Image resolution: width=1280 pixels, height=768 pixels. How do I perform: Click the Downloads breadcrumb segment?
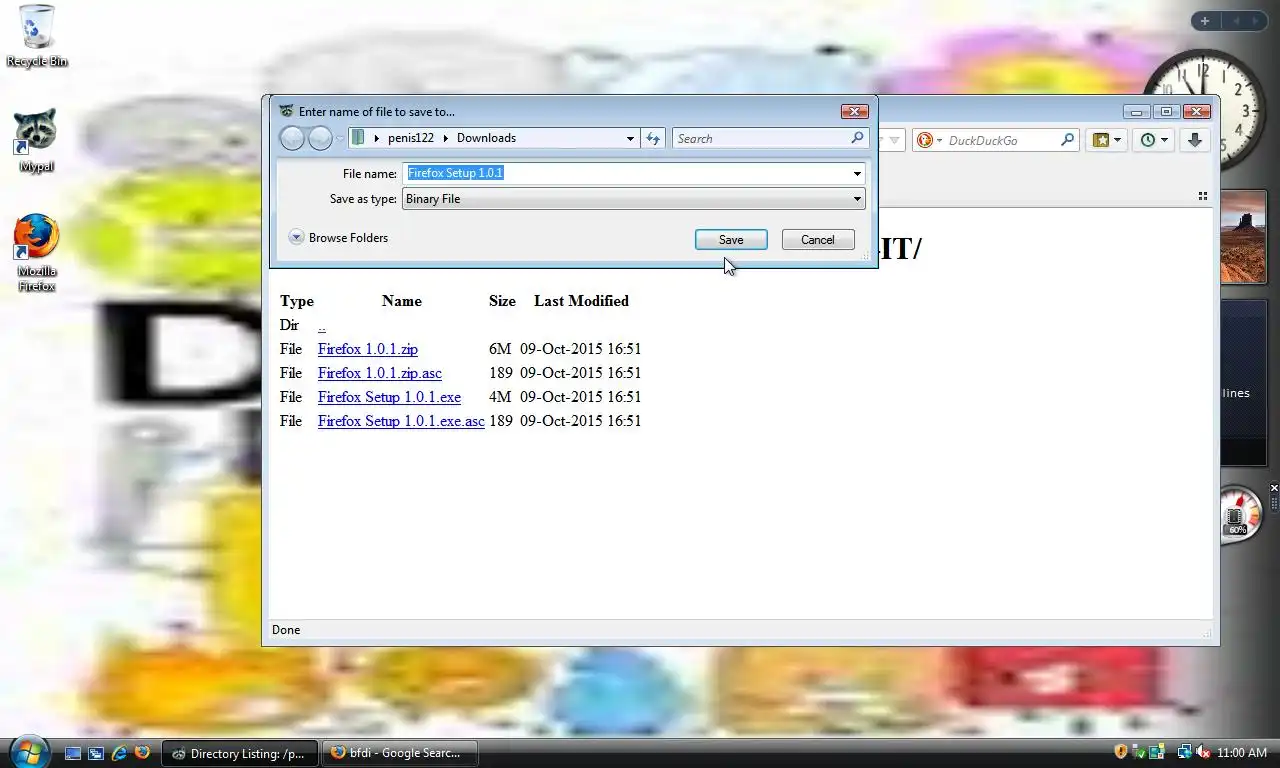coord(486,138)
